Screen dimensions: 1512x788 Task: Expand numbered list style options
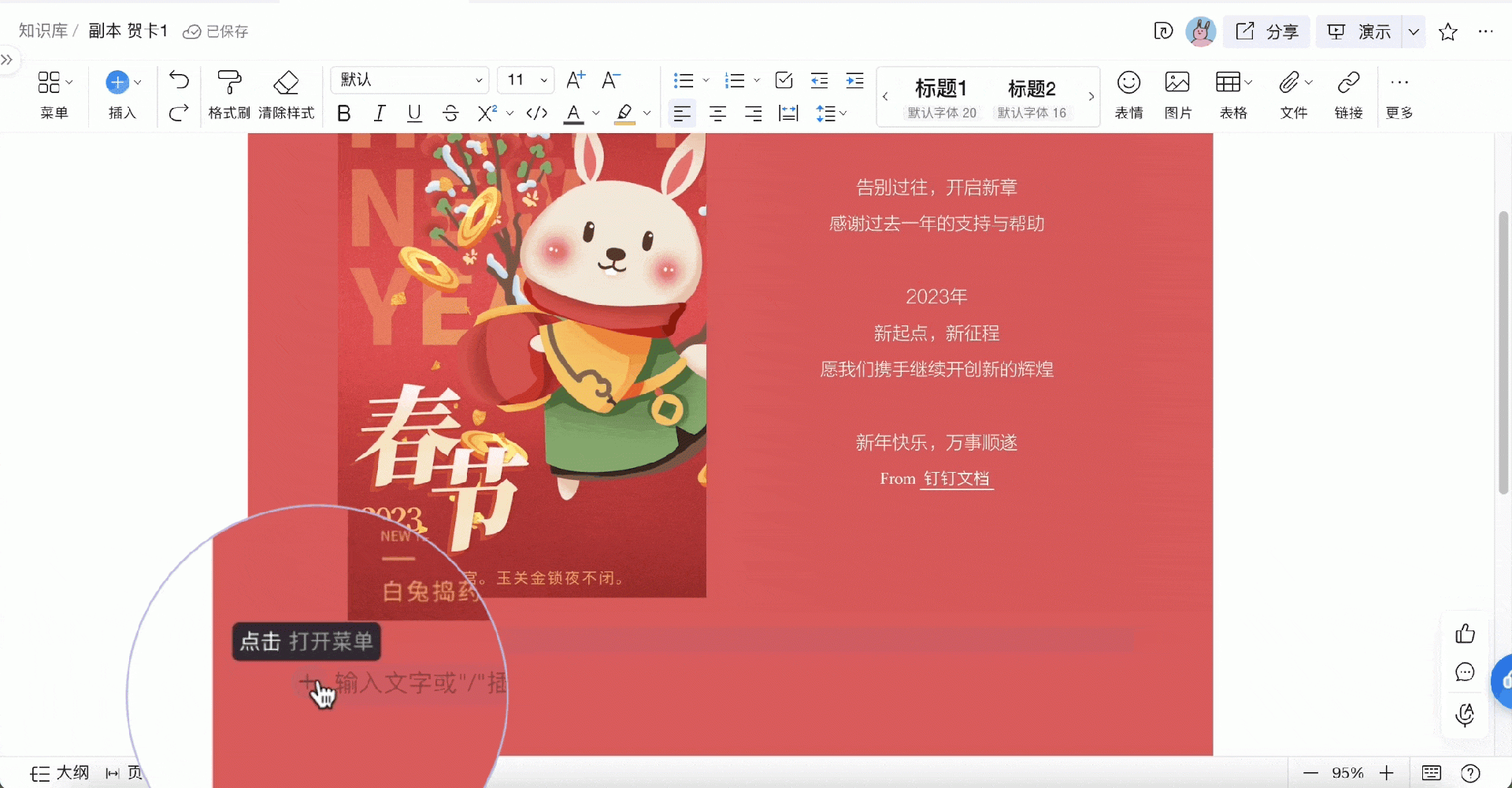(x=757, y=80)
